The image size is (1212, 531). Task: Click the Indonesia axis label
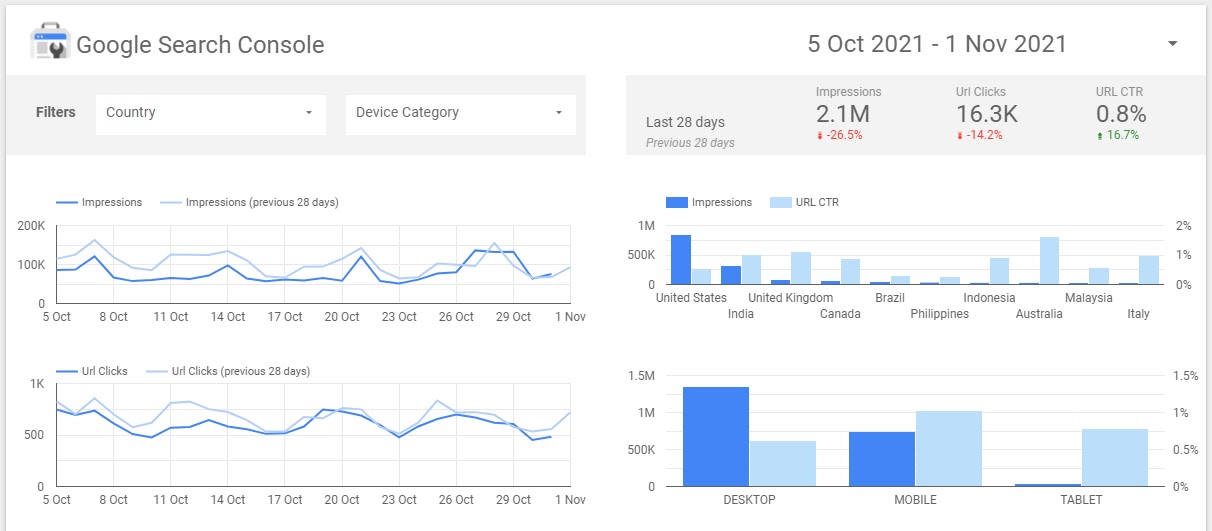[x=990, y=298]
